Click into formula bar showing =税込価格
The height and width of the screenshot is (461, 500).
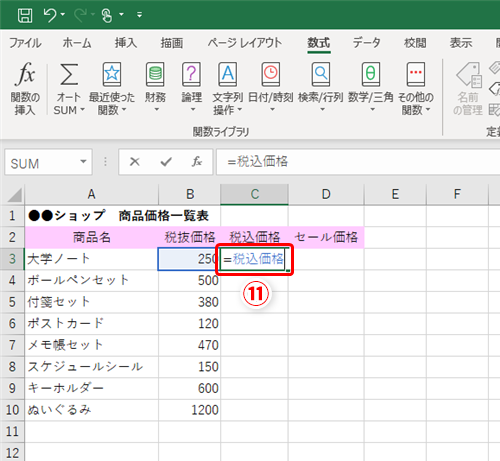tap(358, 162)
